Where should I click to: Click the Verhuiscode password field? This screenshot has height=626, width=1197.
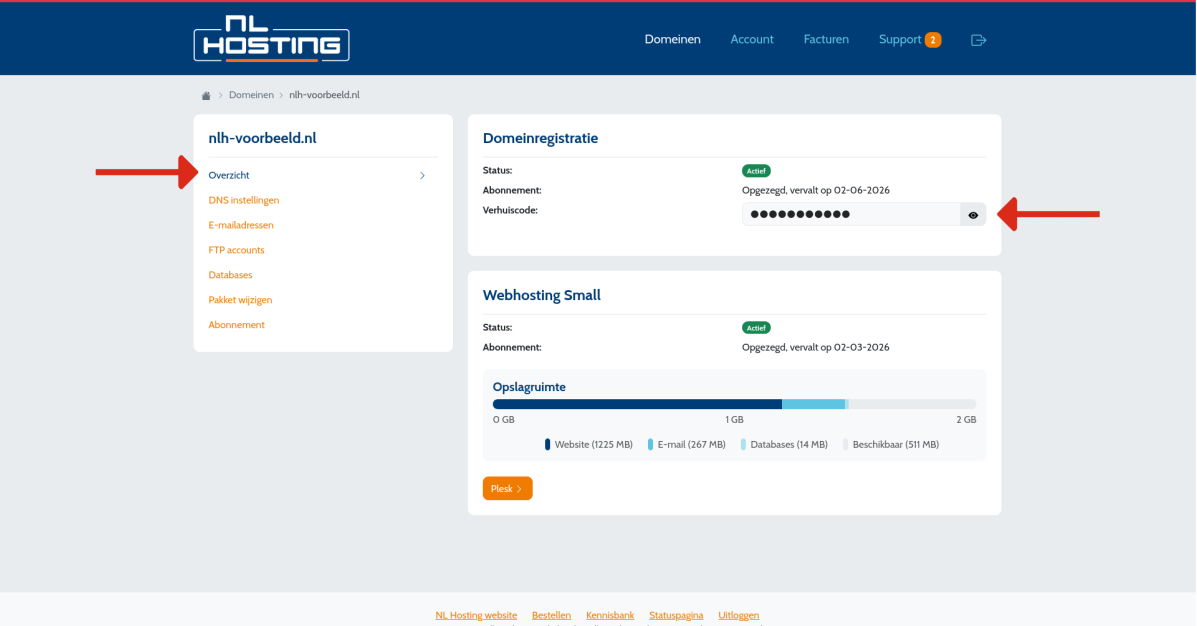(850, 215)
